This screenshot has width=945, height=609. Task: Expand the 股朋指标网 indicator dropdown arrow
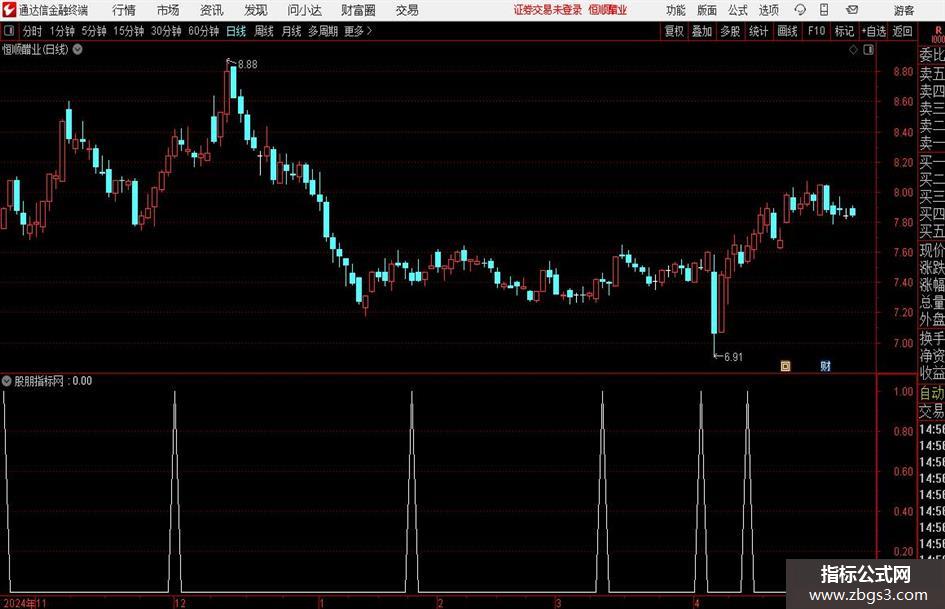pyautogui.click(x=7, y=381)
